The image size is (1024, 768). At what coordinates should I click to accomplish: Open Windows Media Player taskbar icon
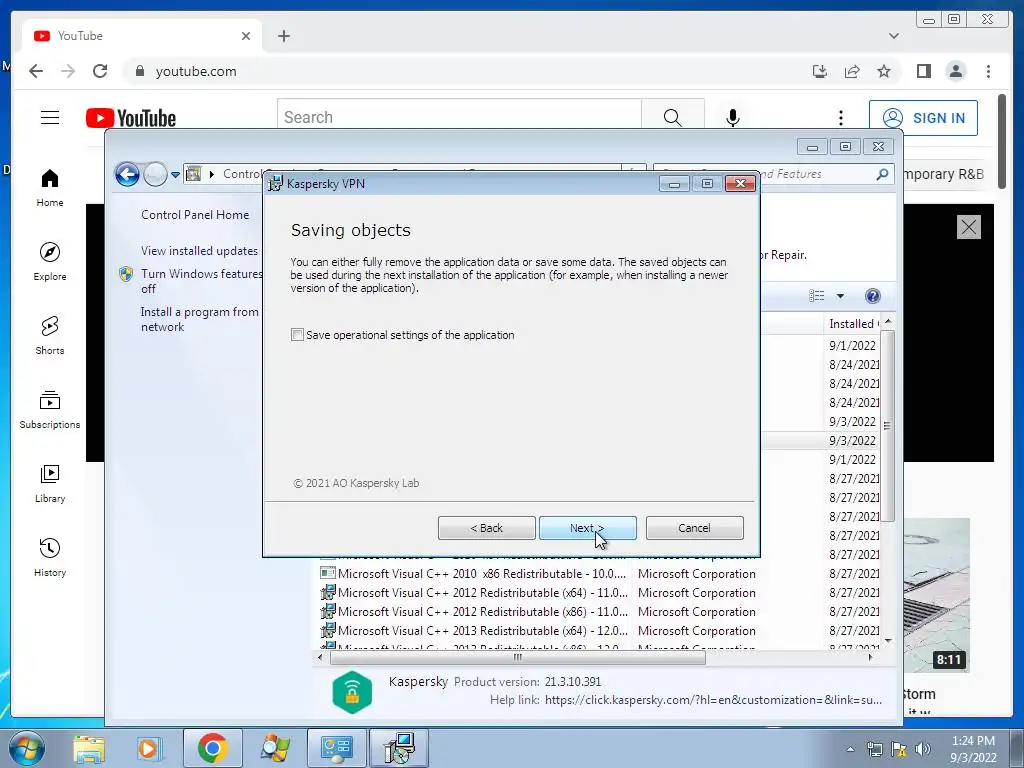(148, 748)
